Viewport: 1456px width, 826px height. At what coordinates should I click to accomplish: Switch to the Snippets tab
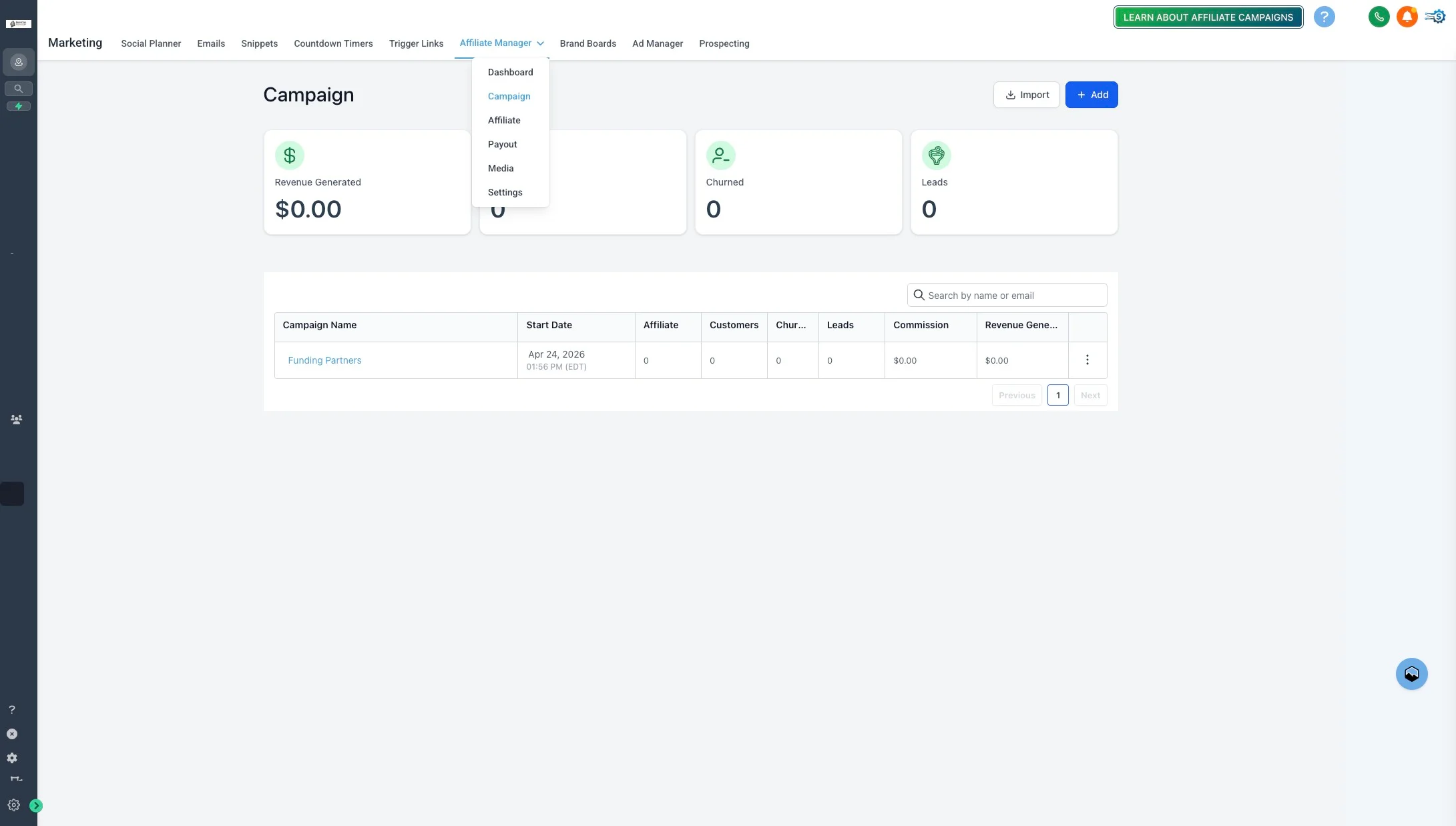click(259, 43)
